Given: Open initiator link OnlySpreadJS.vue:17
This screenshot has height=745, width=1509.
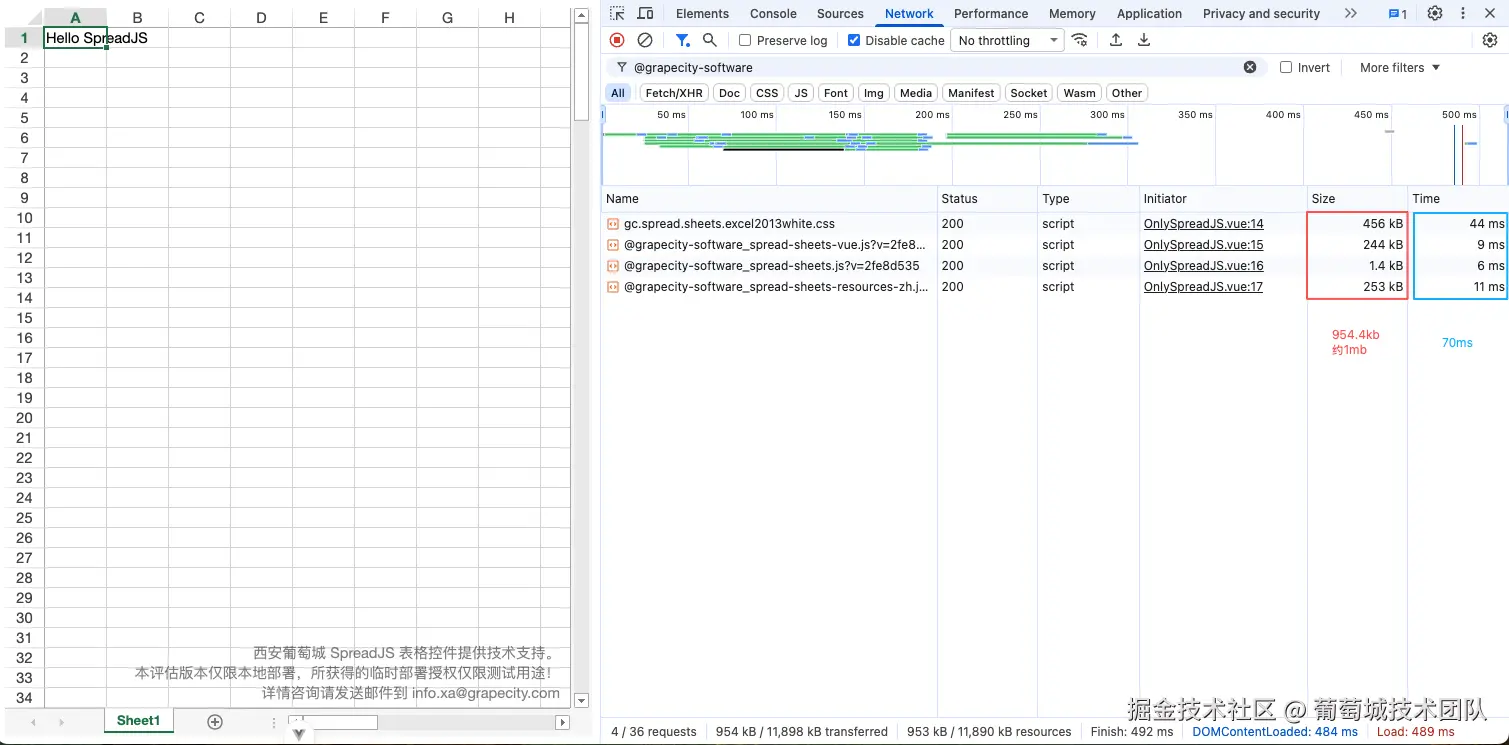Looking at the screenshot, I should tap(1203, 287).
